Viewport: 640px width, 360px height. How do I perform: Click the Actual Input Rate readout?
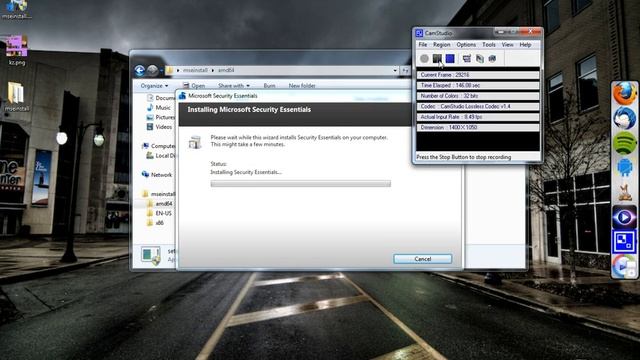tap(478, 117)
